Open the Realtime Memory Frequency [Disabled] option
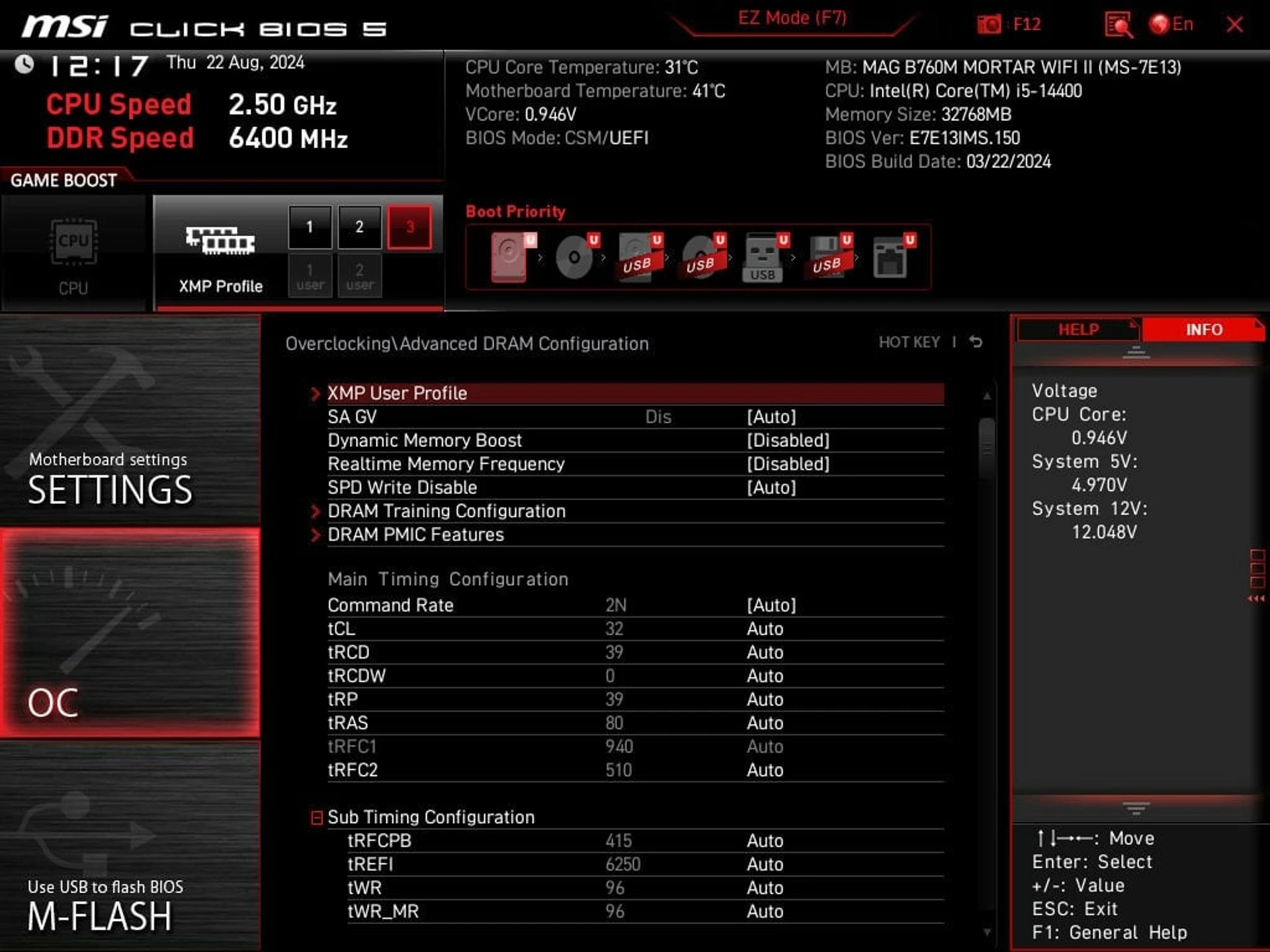This screenshot has width=1270, height=952. pyautogui.click(x=788, y=464)
